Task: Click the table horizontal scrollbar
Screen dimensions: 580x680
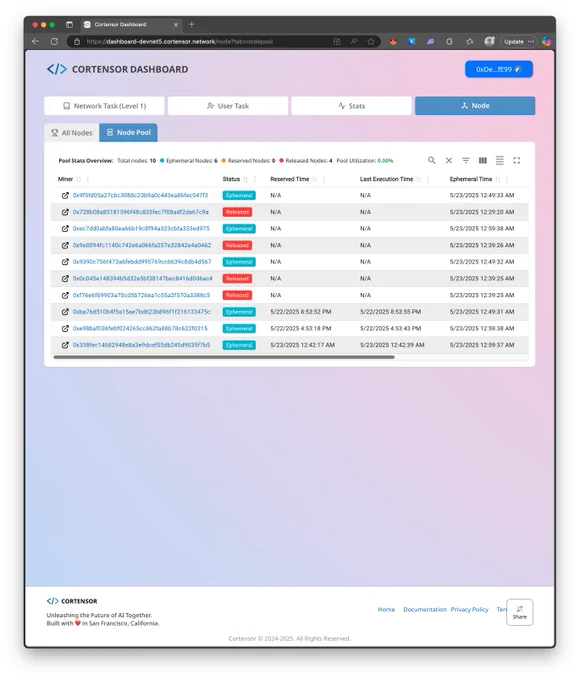Action: pos(224,357)
